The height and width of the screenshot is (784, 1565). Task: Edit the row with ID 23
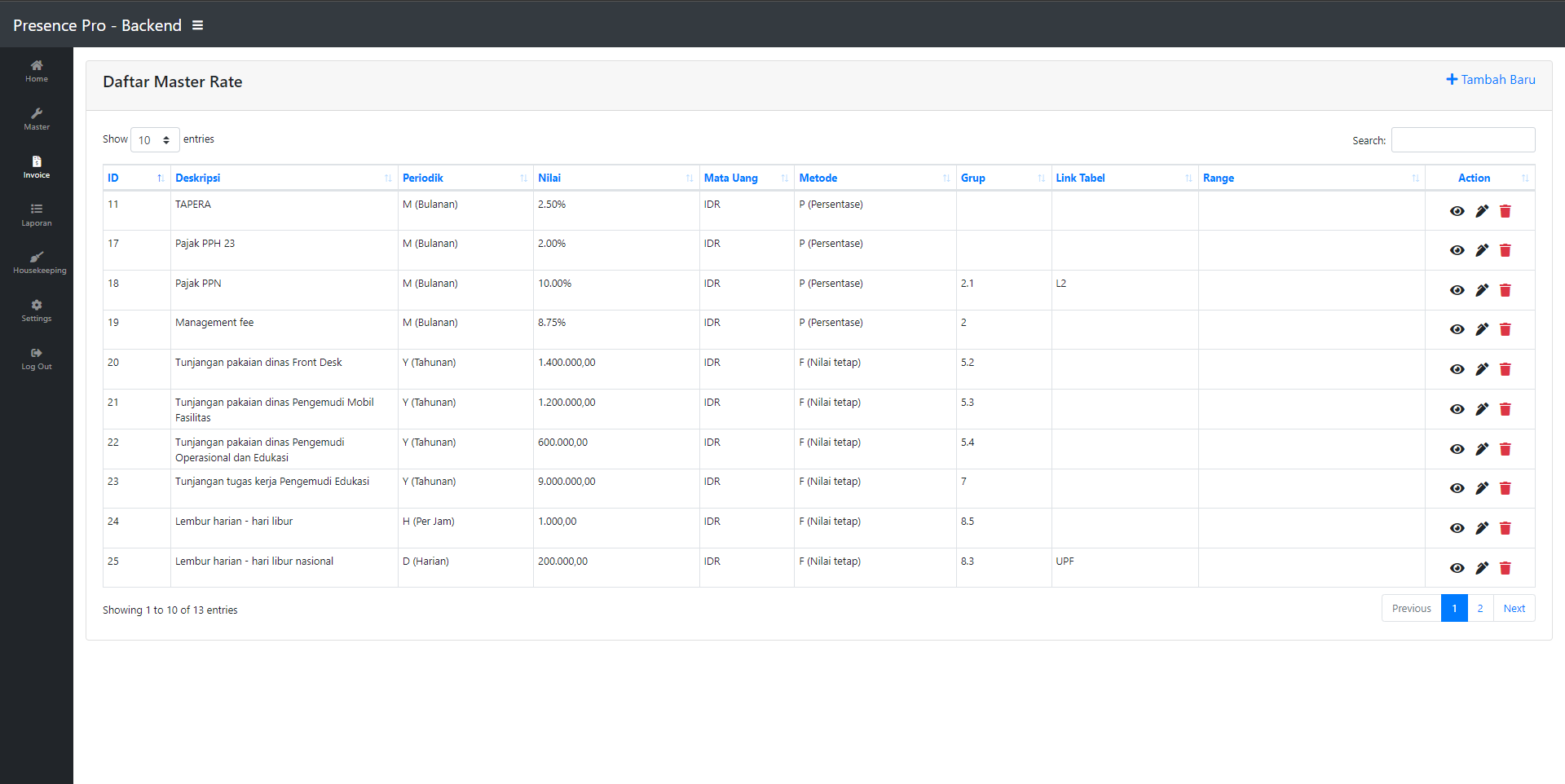(x=1482, y=488)
